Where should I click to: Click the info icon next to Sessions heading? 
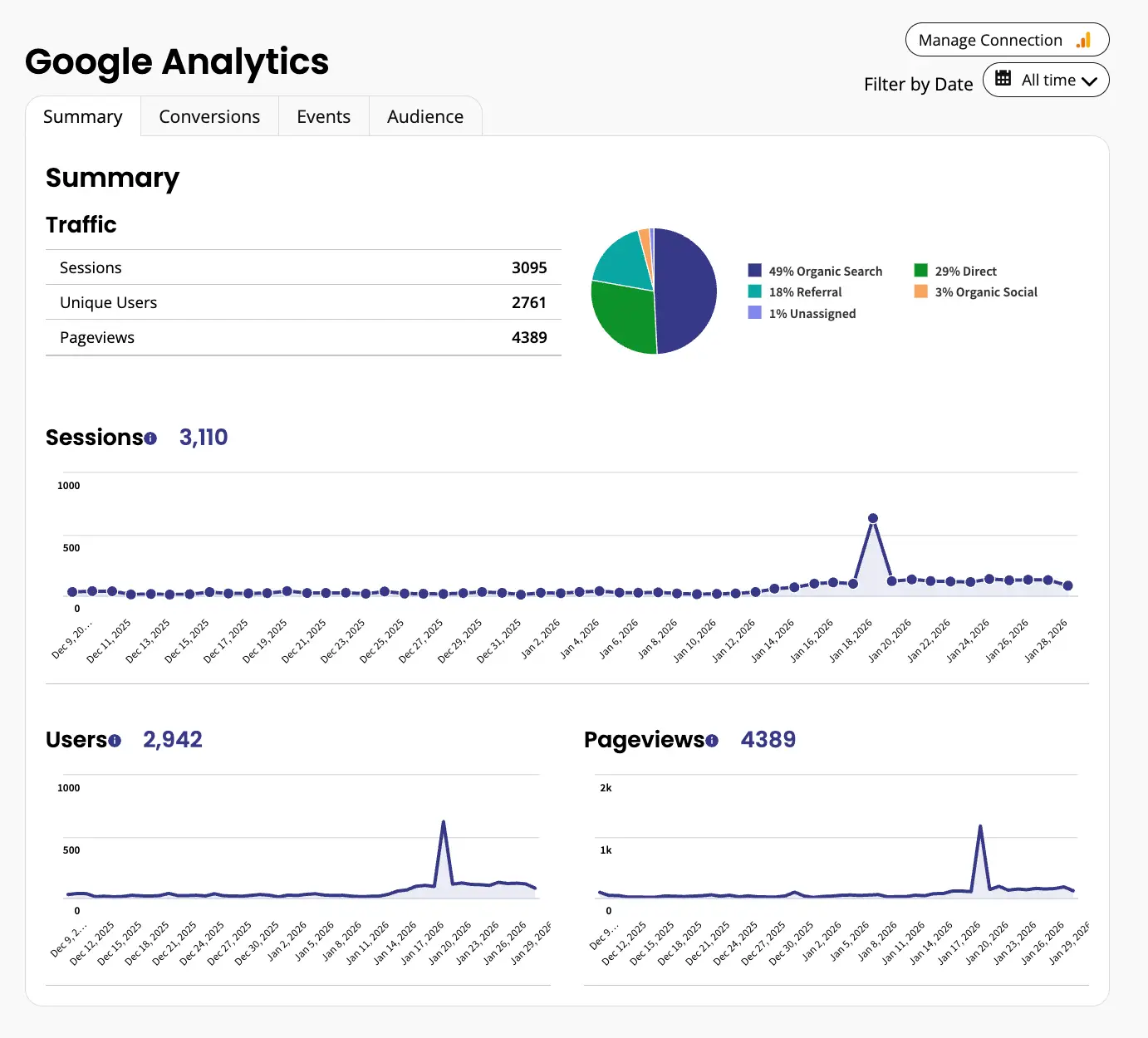pos(150,438)
